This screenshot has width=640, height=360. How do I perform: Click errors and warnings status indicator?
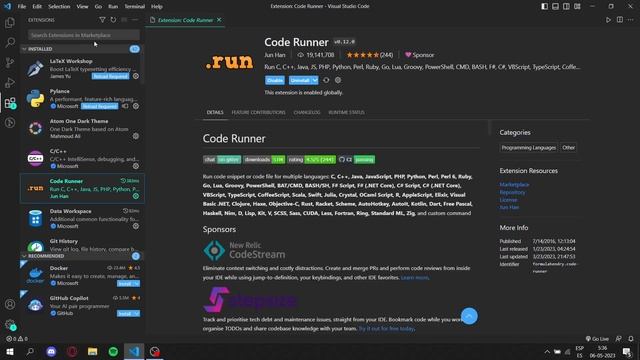pos(17,339)
